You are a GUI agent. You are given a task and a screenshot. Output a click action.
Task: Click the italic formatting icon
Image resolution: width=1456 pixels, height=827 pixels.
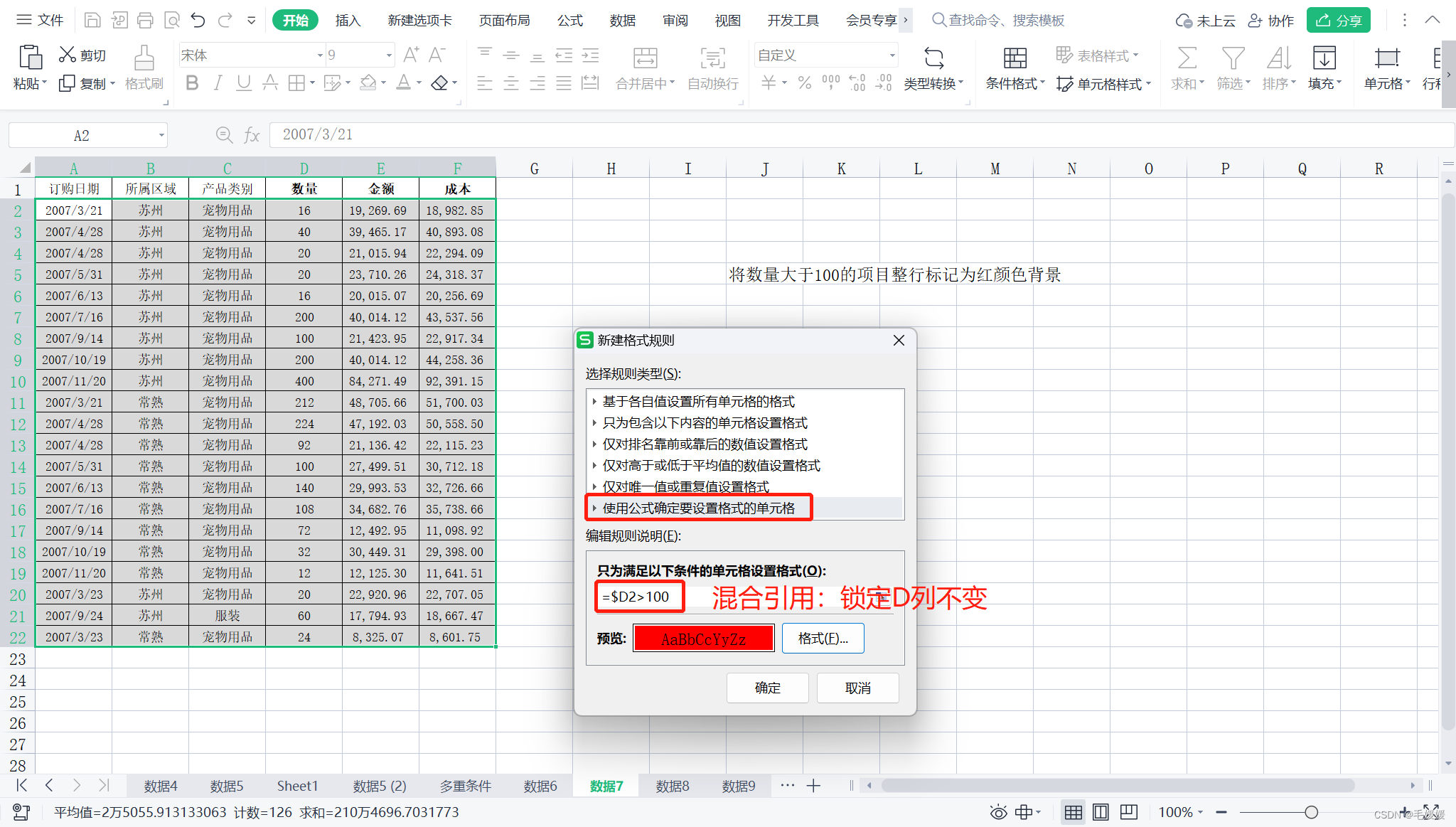coord(218,83)
